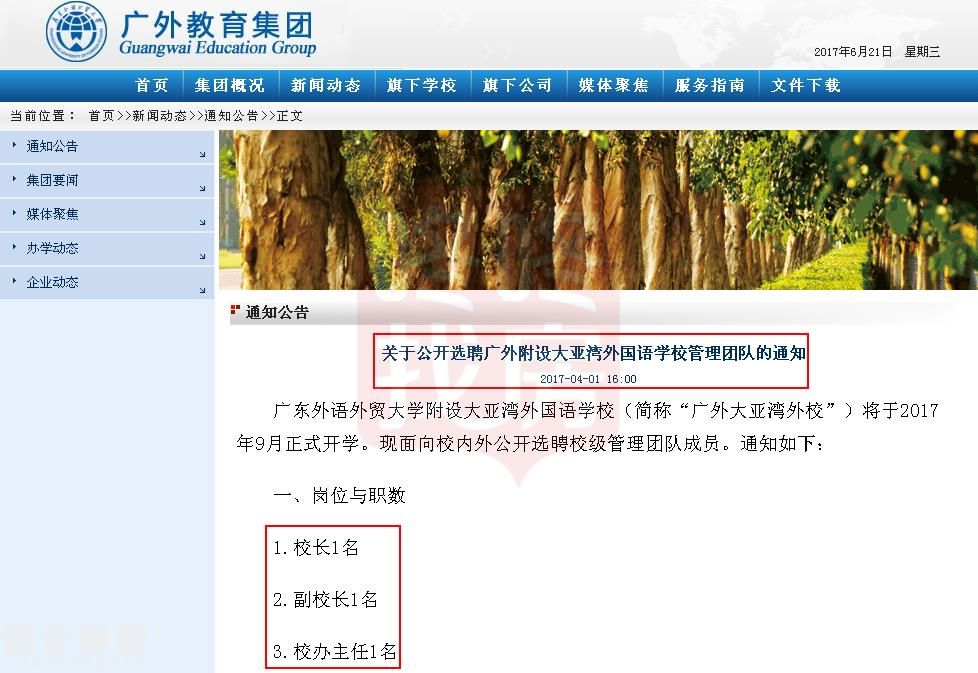
Task: Open the 首页 navigation menu item
Action: pyautogui.click(x=152, y=85)
